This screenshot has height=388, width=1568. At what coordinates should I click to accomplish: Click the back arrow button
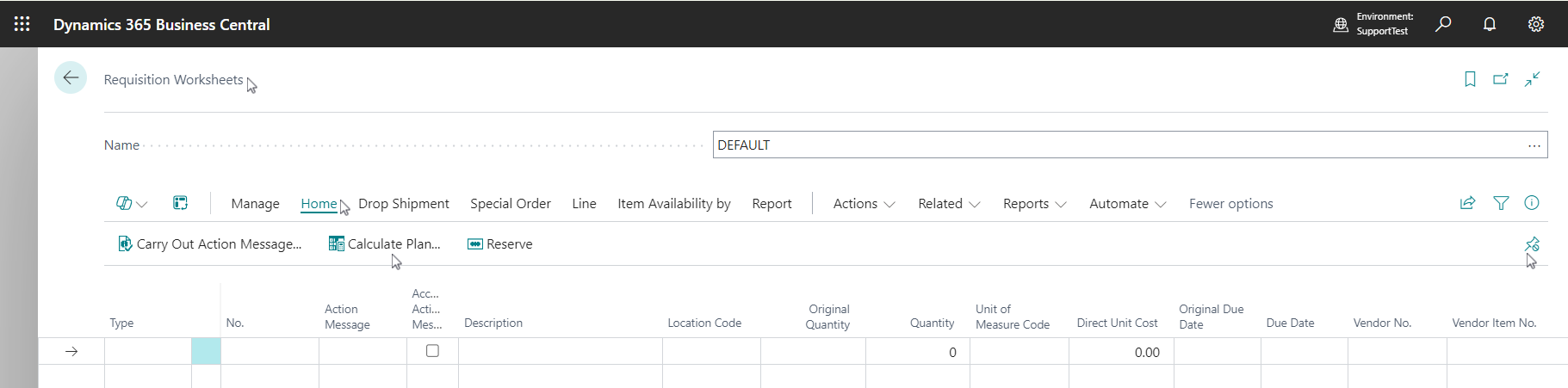pos(71,77)
